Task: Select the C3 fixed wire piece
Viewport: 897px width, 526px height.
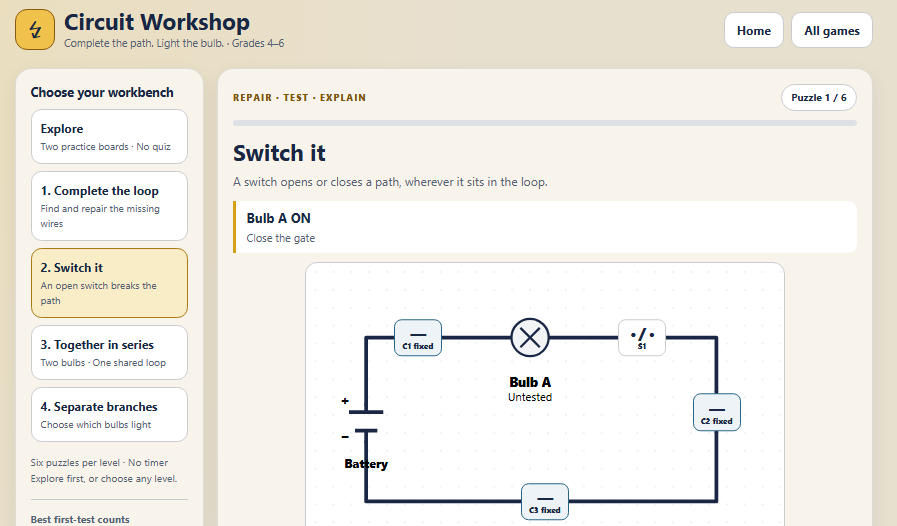Action: [x=545, y=502]
